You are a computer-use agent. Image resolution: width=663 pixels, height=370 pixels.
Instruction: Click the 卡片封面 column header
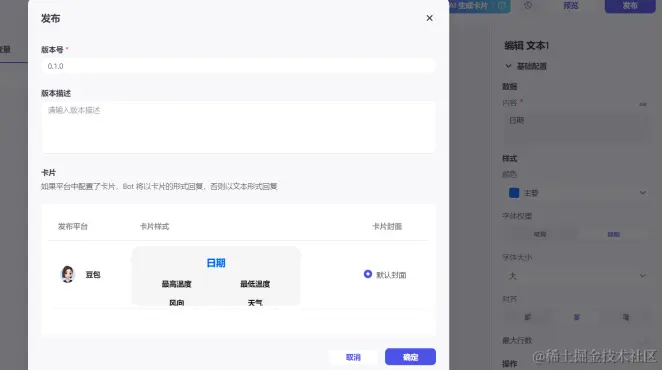pyautogui.click(x=387, y=227)
